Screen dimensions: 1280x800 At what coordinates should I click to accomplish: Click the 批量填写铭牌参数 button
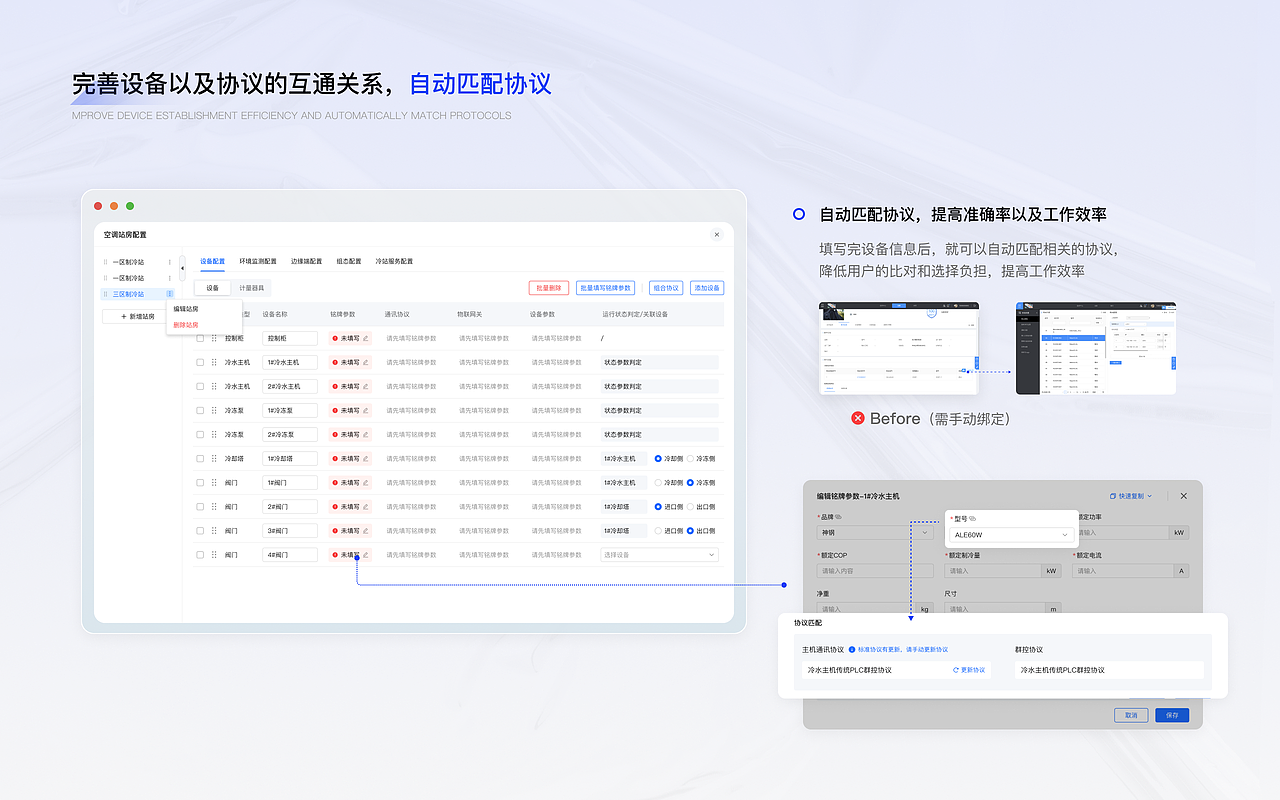point(606,288)
